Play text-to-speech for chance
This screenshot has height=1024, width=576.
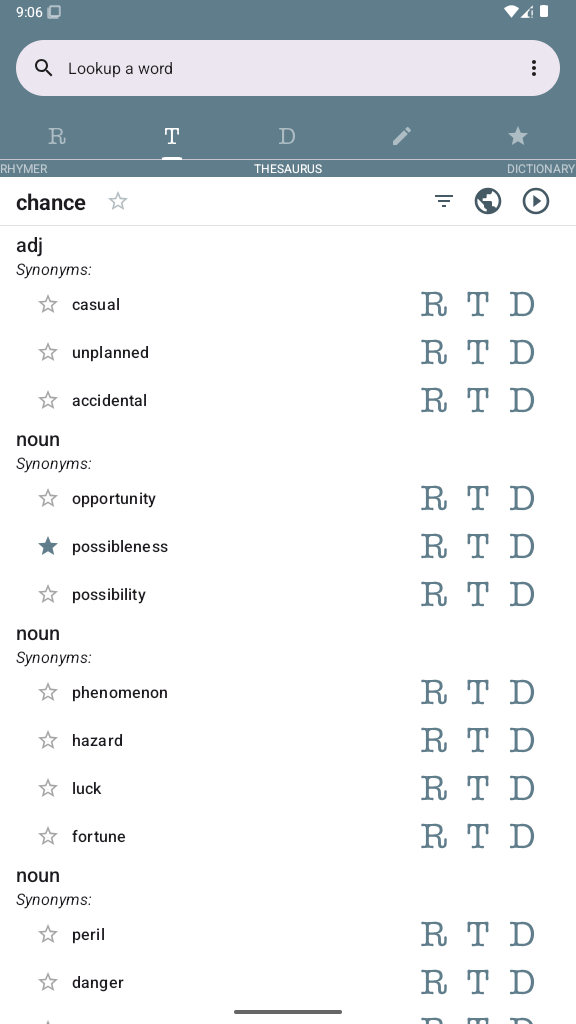pyautogui.click(x=536, y=201)
